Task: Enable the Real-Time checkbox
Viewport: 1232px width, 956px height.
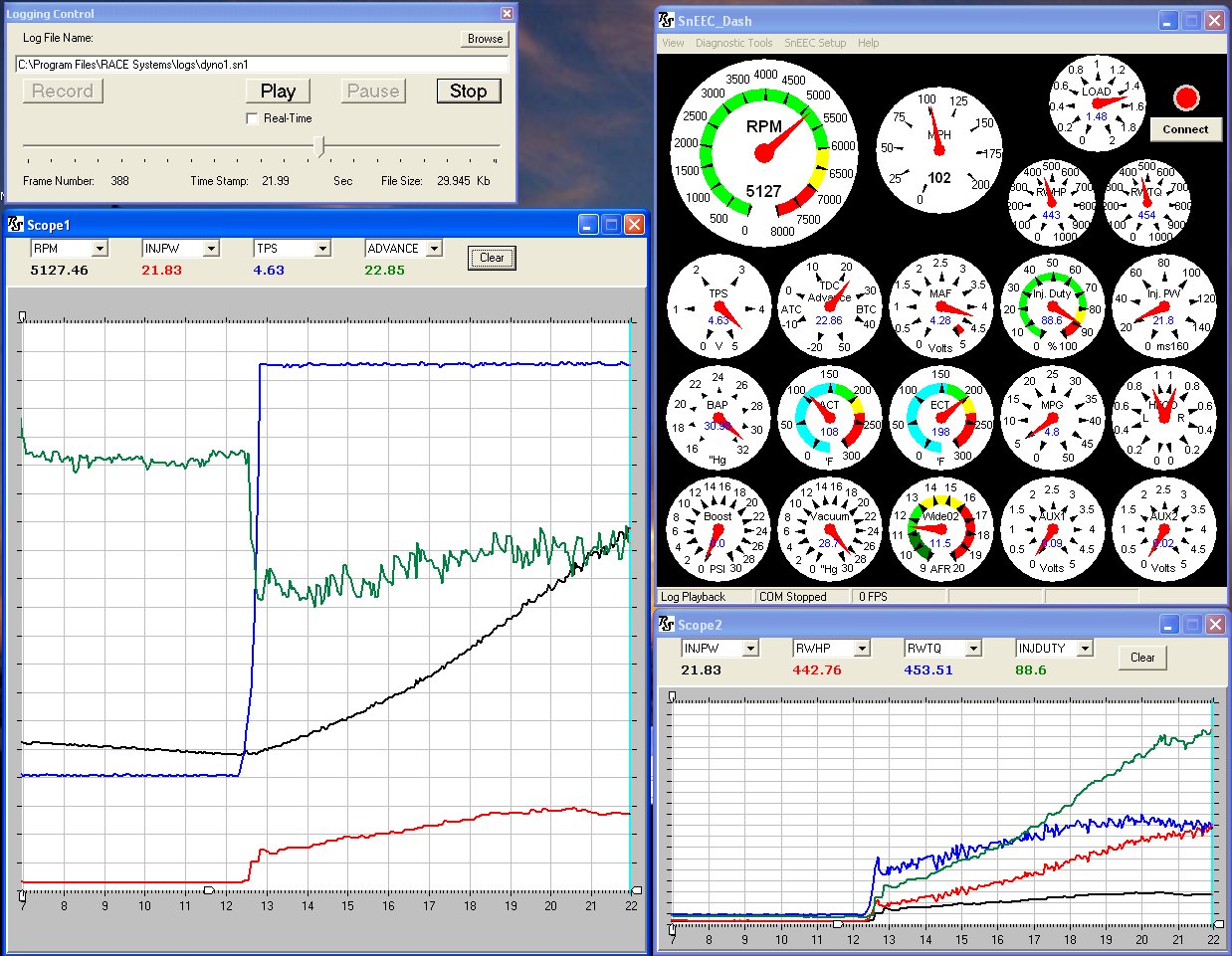Action: pyautogui.click(x=252, y=118)
